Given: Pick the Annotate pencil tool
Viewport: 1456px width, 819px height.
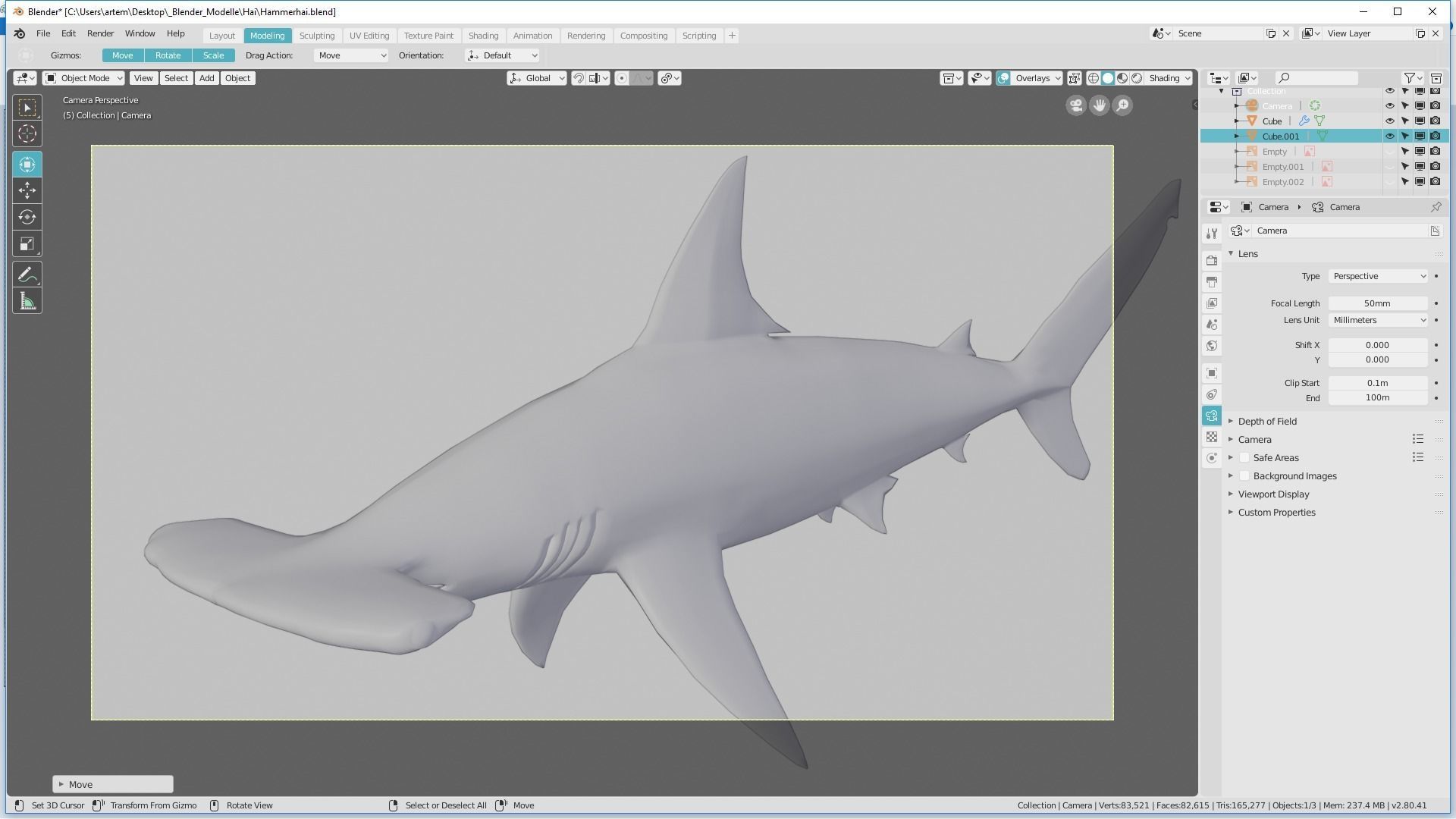Looking at the screenshot, I should (27, 275).
